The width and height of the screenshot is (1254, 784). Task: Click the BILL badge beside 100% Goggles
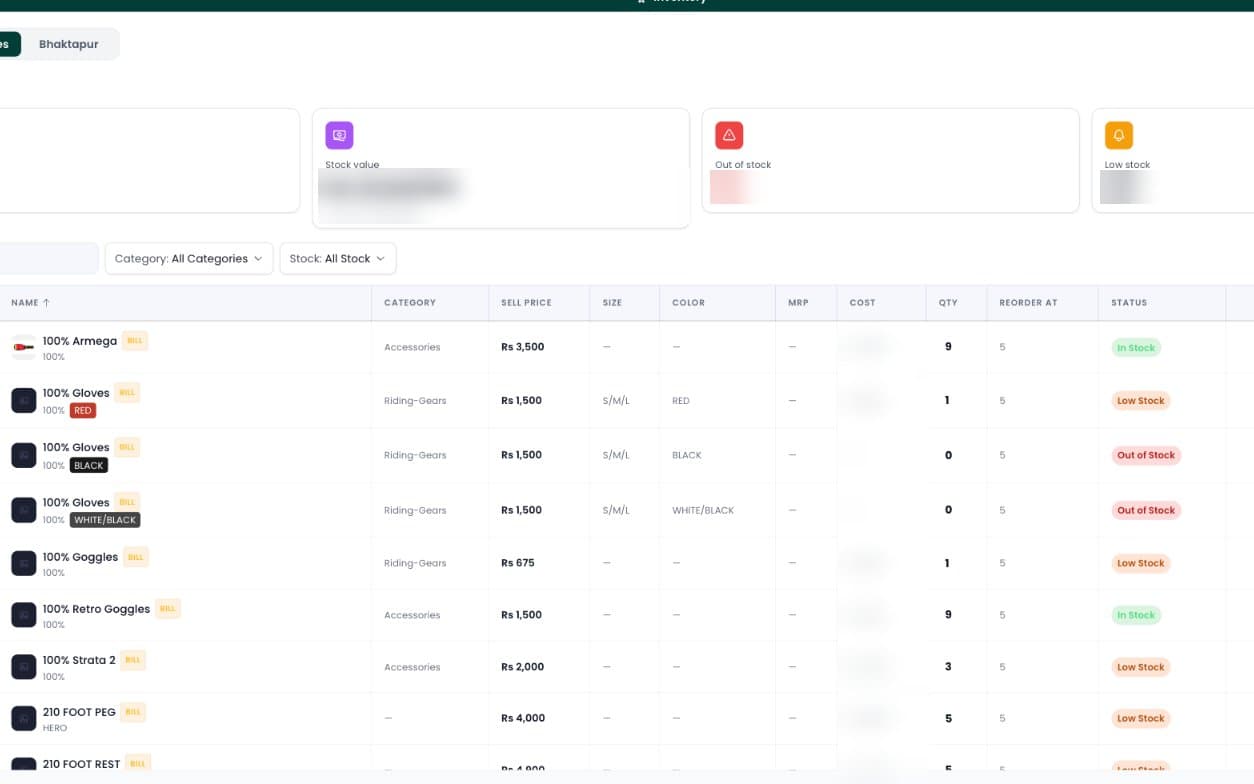pos(136,557)
